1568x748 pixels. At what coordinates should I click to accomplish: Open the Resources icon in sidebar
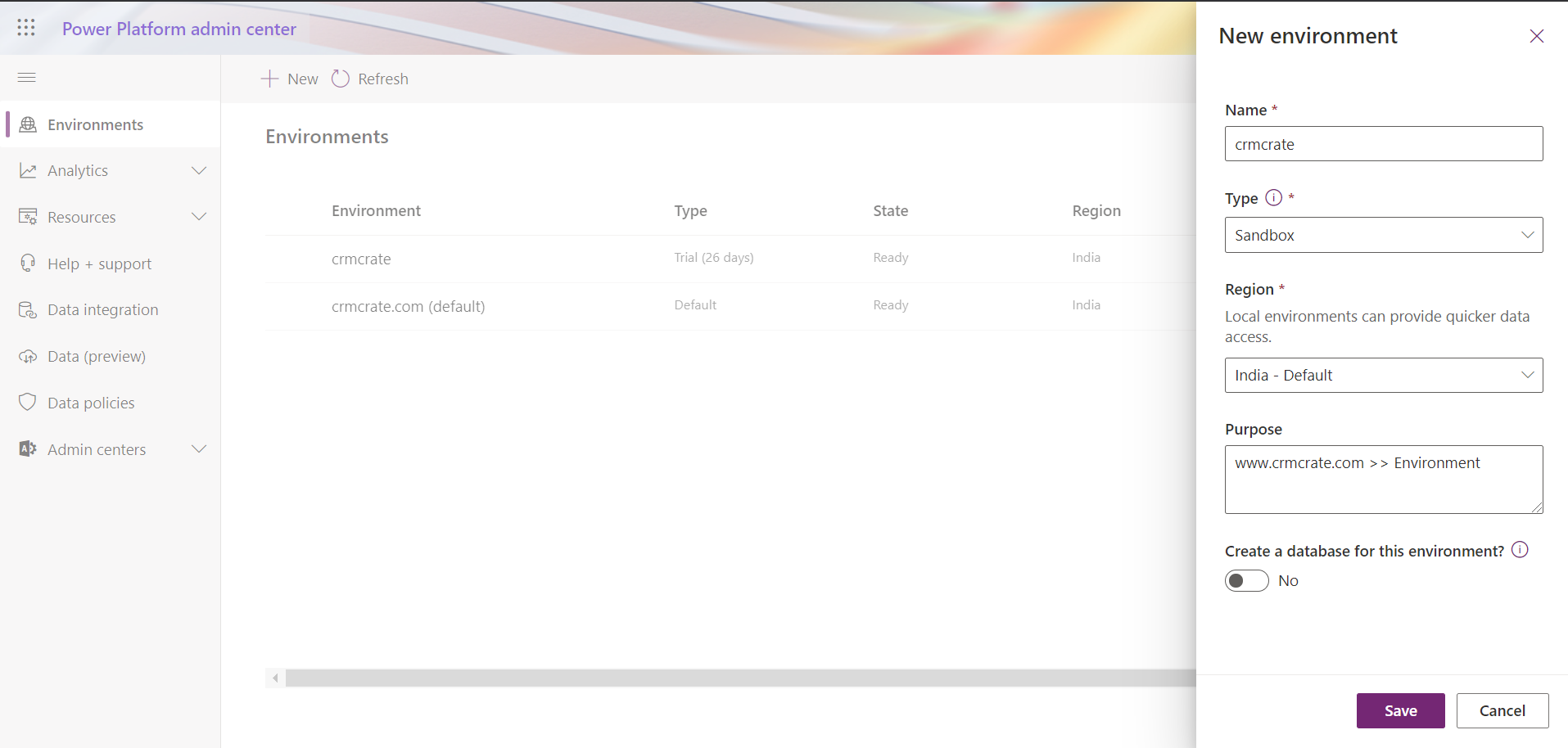[28, 216]
